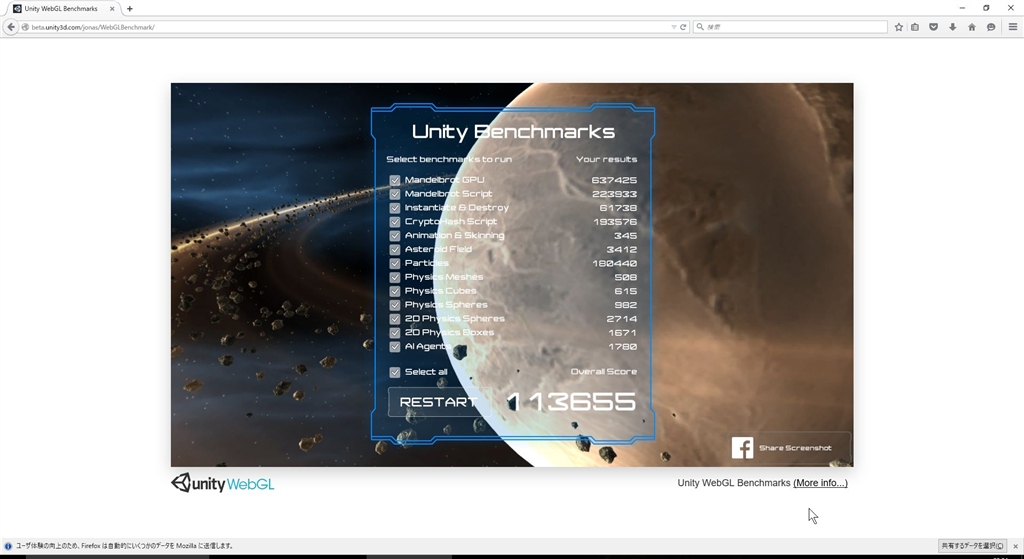Click the RESTART button
This screenshot has height=559, width=1024.
[439, 402]
